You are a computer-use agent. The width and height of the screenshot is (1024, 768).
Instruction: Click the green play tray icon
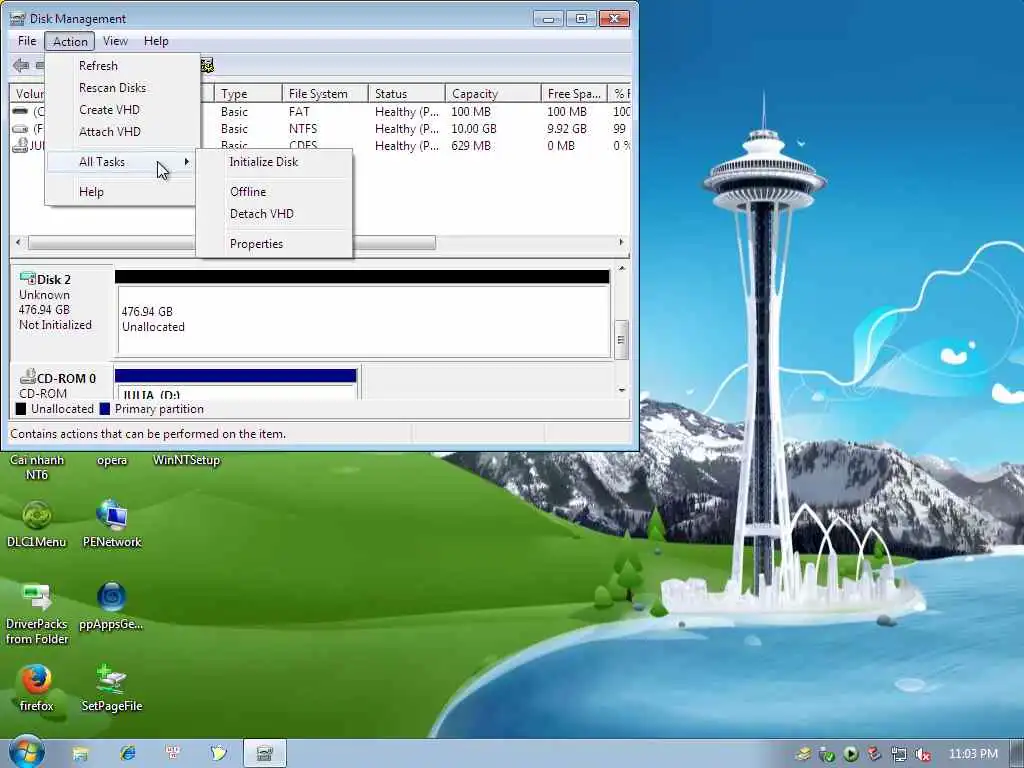tap(851, 754)
